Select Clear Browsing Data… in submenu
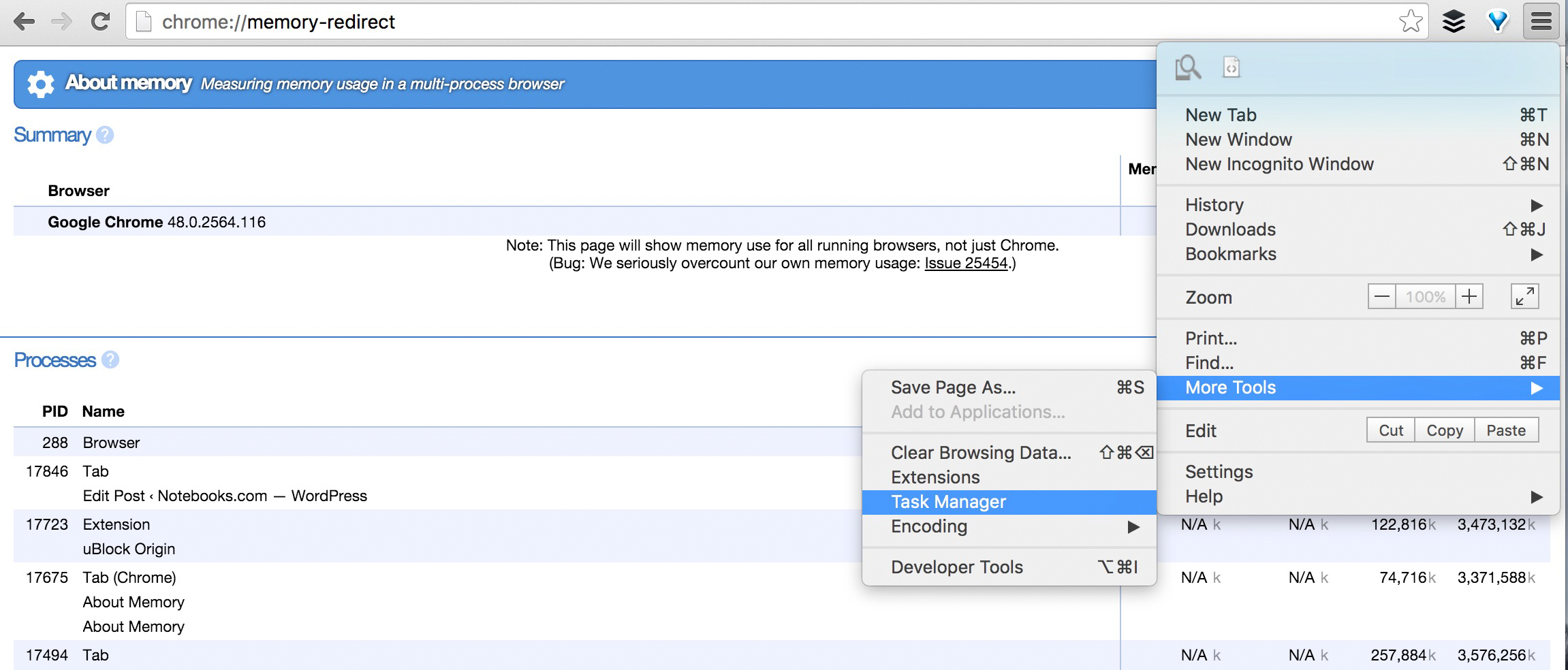1568x670 pixels. click(1009, 453)
